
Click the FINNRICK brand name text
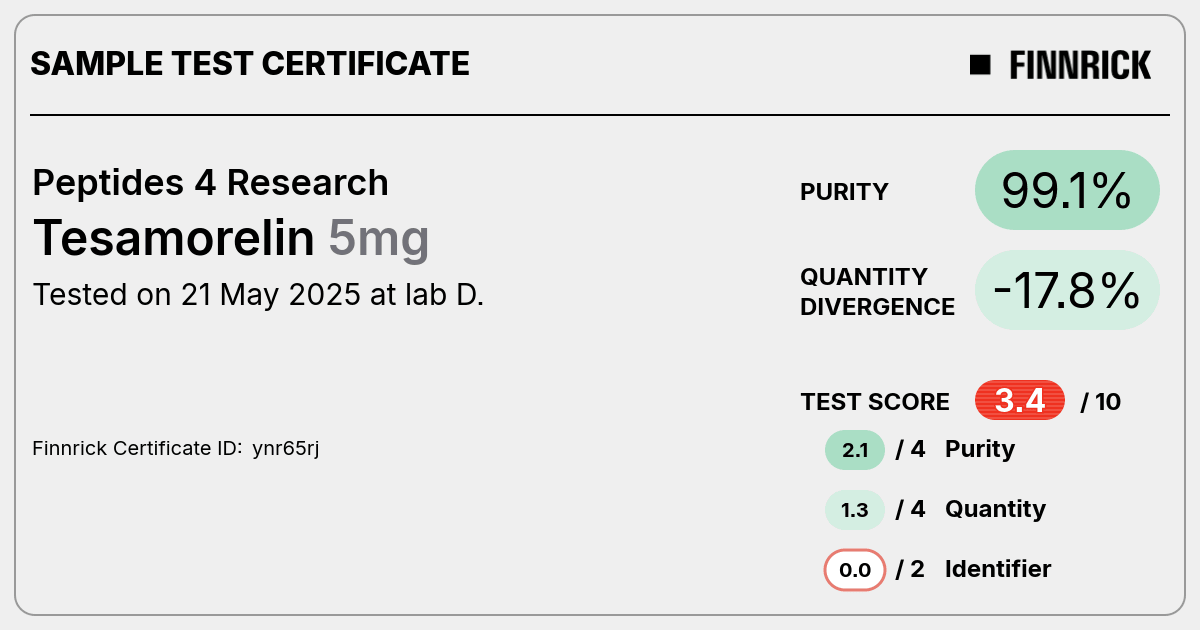[x=1080, y=65]
